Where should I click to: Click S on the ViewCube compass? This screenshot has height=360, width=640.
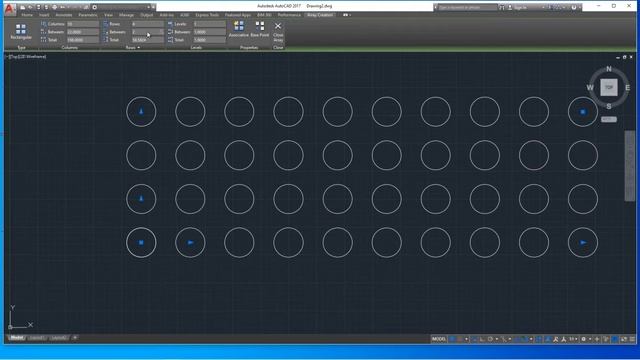[609, 106]
